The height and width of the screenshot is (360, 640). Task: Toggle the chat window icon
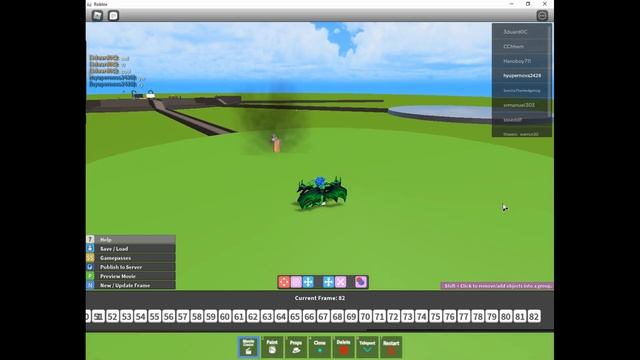[x=113, y=16]
